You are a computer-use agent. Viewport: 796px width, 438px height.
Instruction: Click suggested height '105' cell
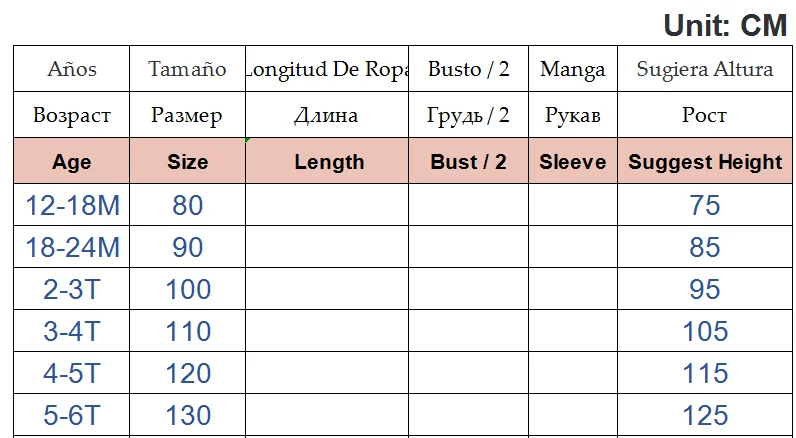pos(705,332)
